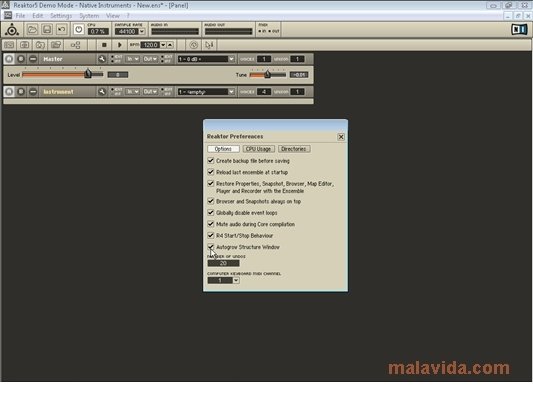Expand the sample rate 44100 dropdown
Screen dimensions: 533x399
pos(142,32)
